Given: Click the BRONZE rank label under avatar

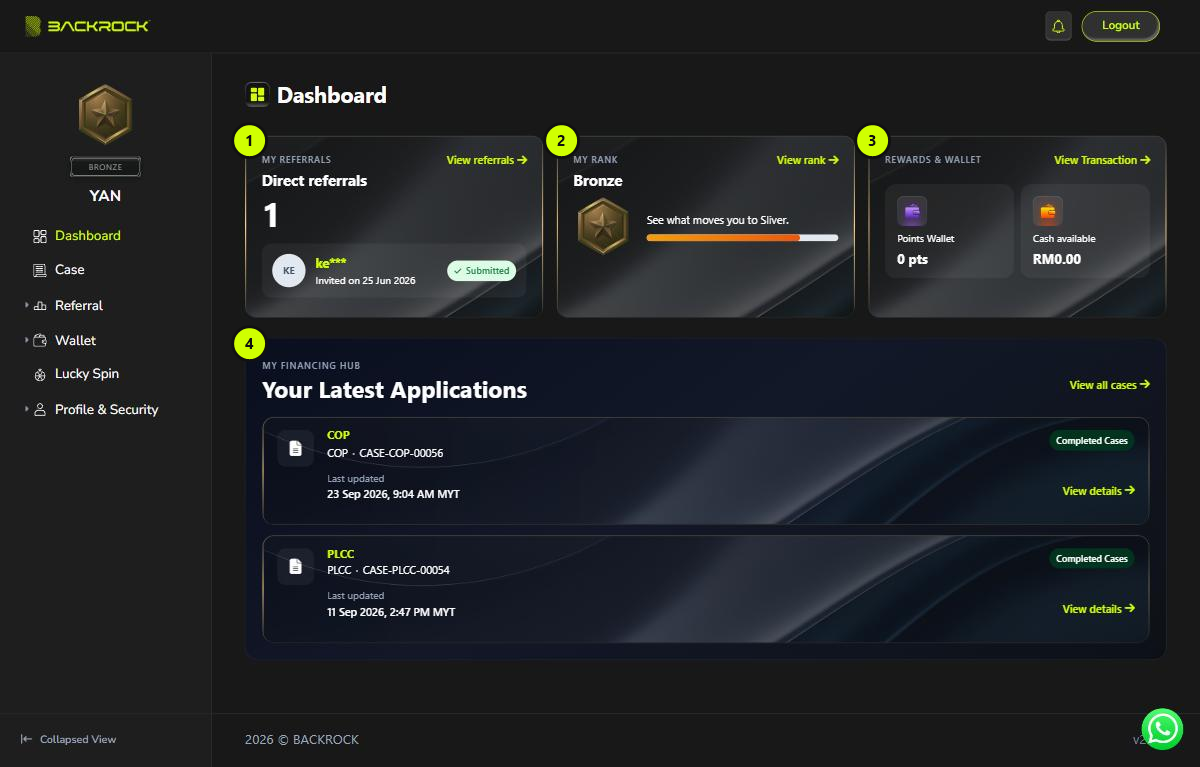Looking at the screenshot, I should point(105,167).
